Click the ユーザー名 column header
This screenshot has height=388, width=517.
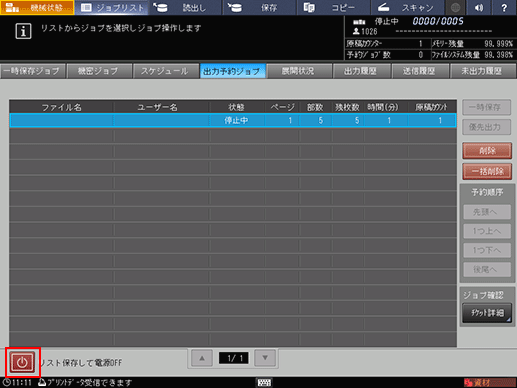162,107
